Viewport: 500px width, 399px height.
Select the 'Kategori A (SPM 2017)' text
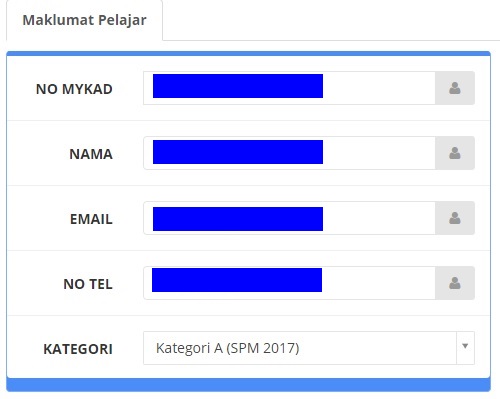pos(228,348)
